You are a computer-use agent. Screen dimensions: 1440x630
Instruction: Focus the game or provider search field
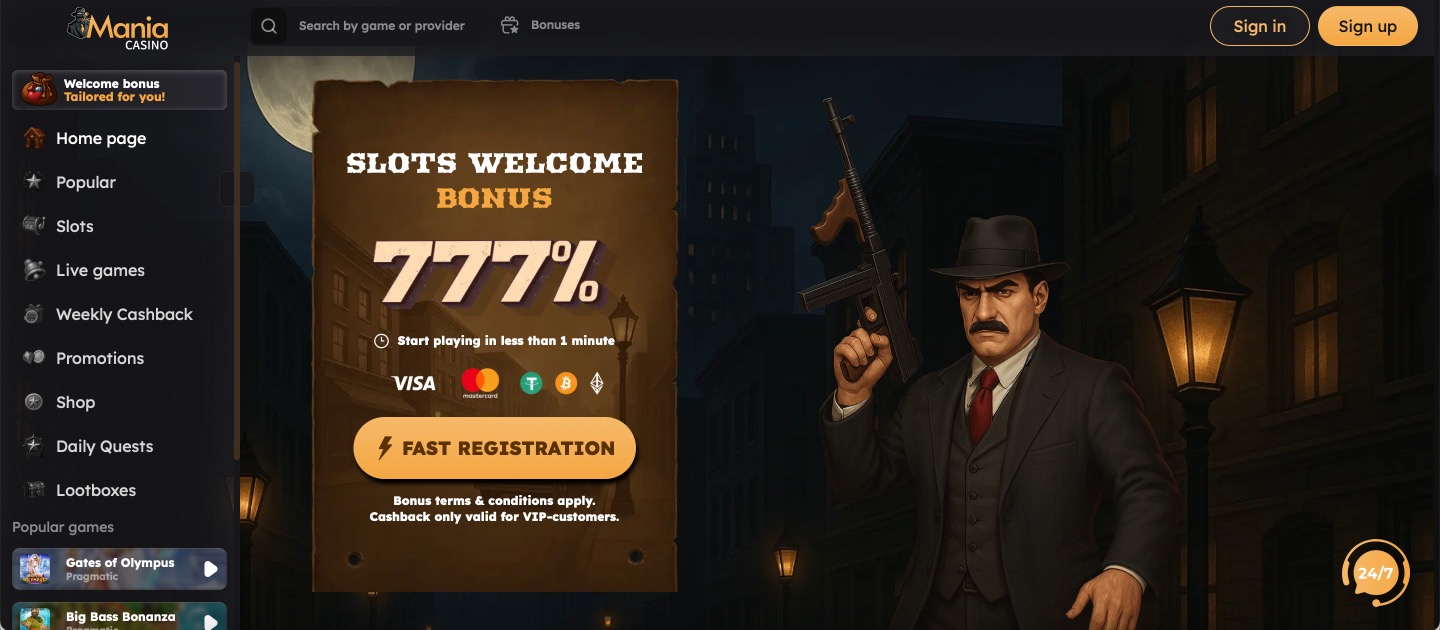382,26
